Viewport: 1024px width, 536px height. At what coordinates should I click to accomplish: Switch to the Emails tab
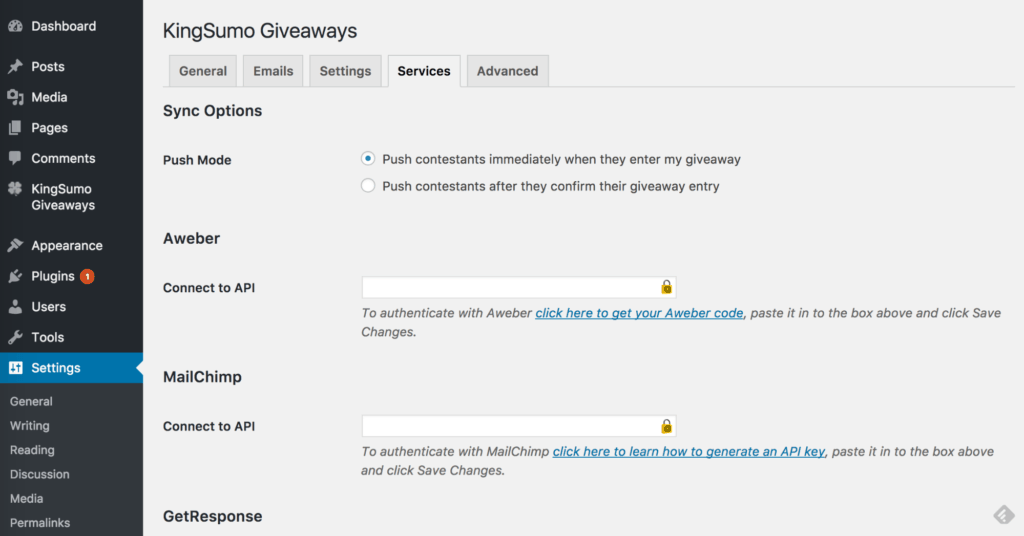(x=273, y=71)
